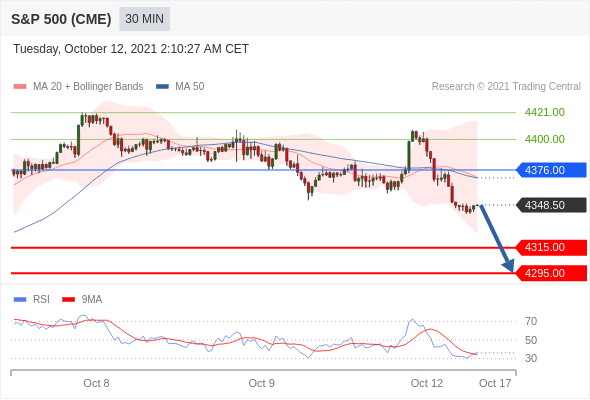Click the Research © 2021 Trading Central text
Screen dimensions: 590x400
pos(506,87)
